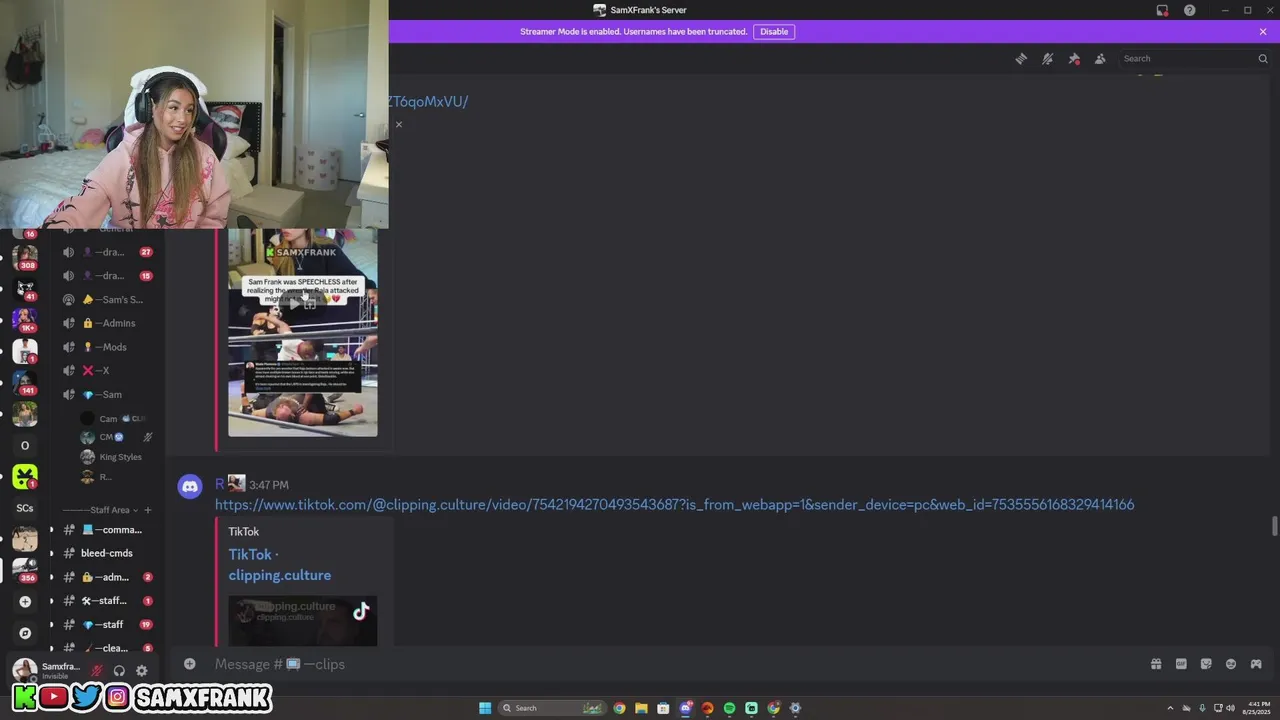The image size is (1280, 720).
Task: Click the Discord avatar of the 3:47 PM message
Action: coord(189,487)
